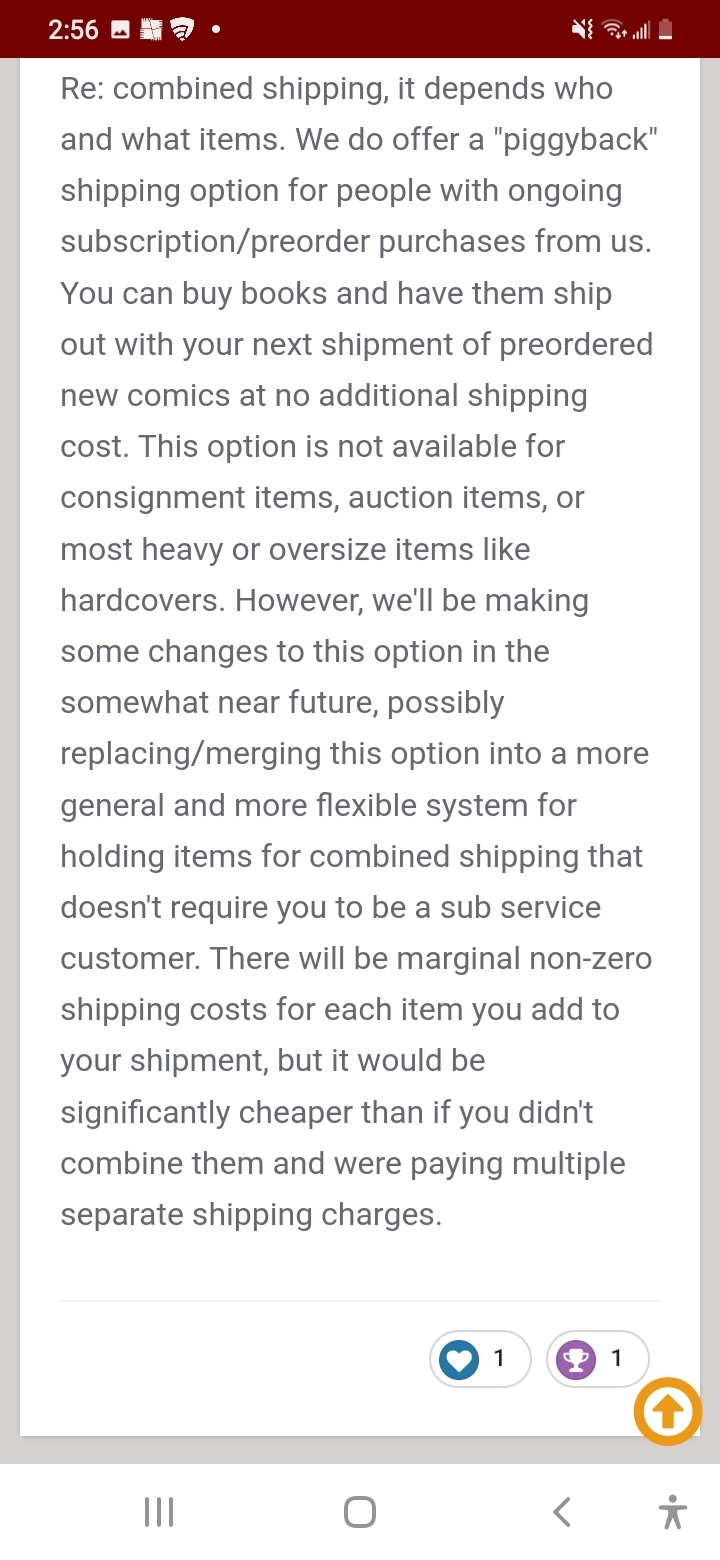Tap the 2:56 clock in status bar
The height and width of the screenshot is (1560, 720).
(74, 30)
